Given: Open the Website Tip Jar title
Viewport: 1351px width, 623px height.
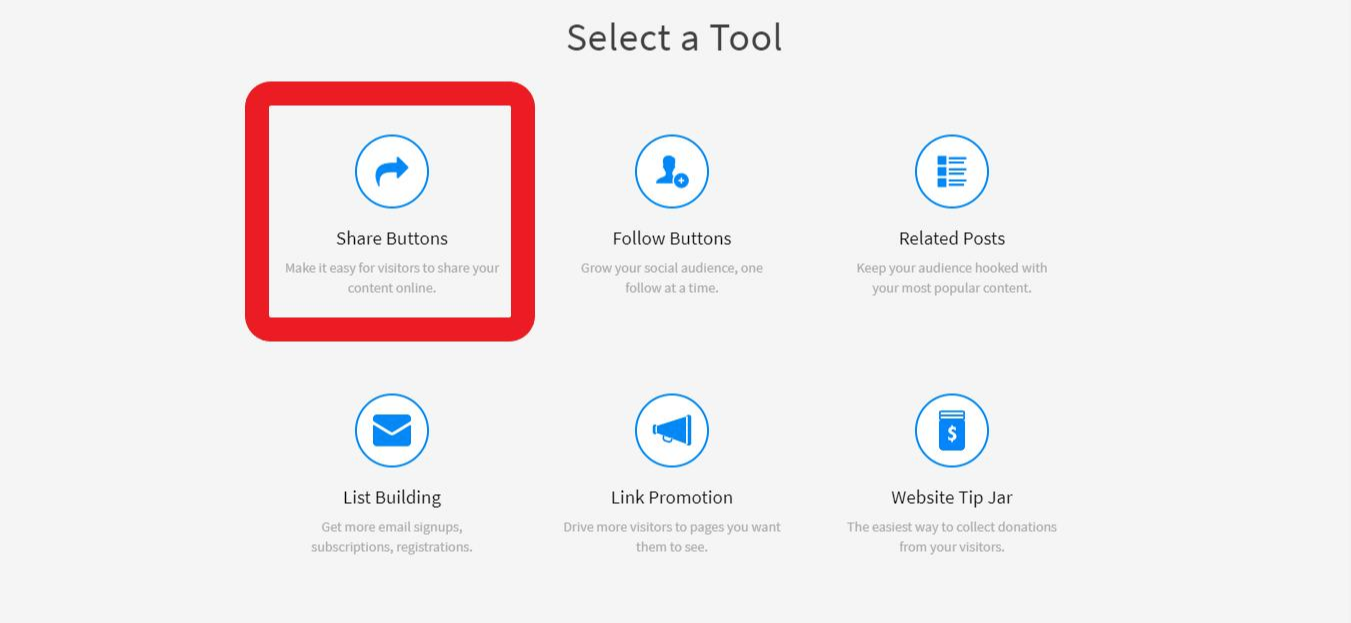Looking at the screenshot, I should click(952, 497).
